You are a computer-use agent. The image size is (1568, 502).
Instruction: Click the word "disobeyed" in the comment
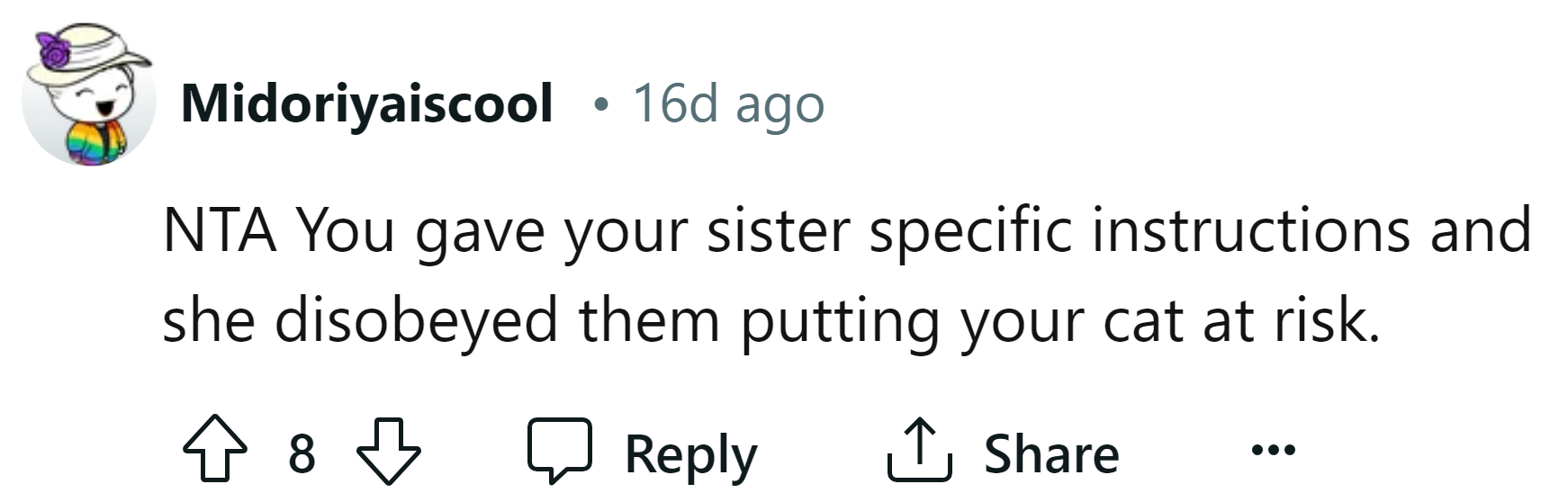tap(416, 321)
